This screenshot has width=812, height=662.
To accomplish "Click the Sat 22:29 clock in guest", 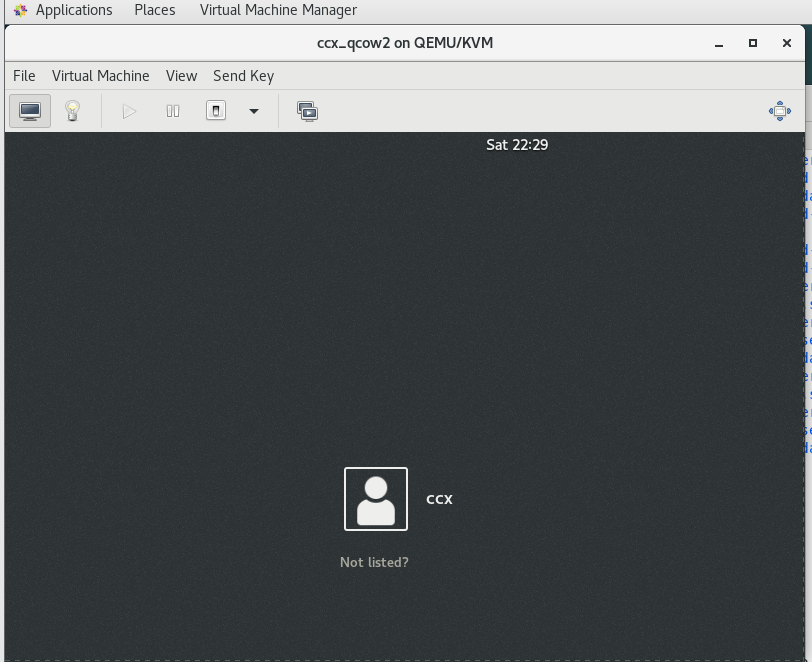I will (517, 145).
